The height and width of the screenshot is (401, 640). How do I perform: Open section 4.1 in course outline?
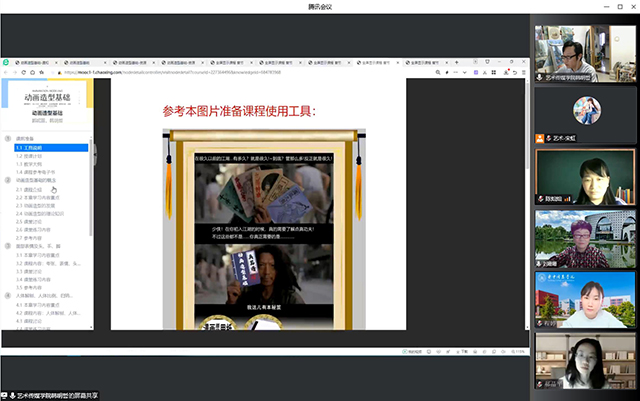point(38,305)
